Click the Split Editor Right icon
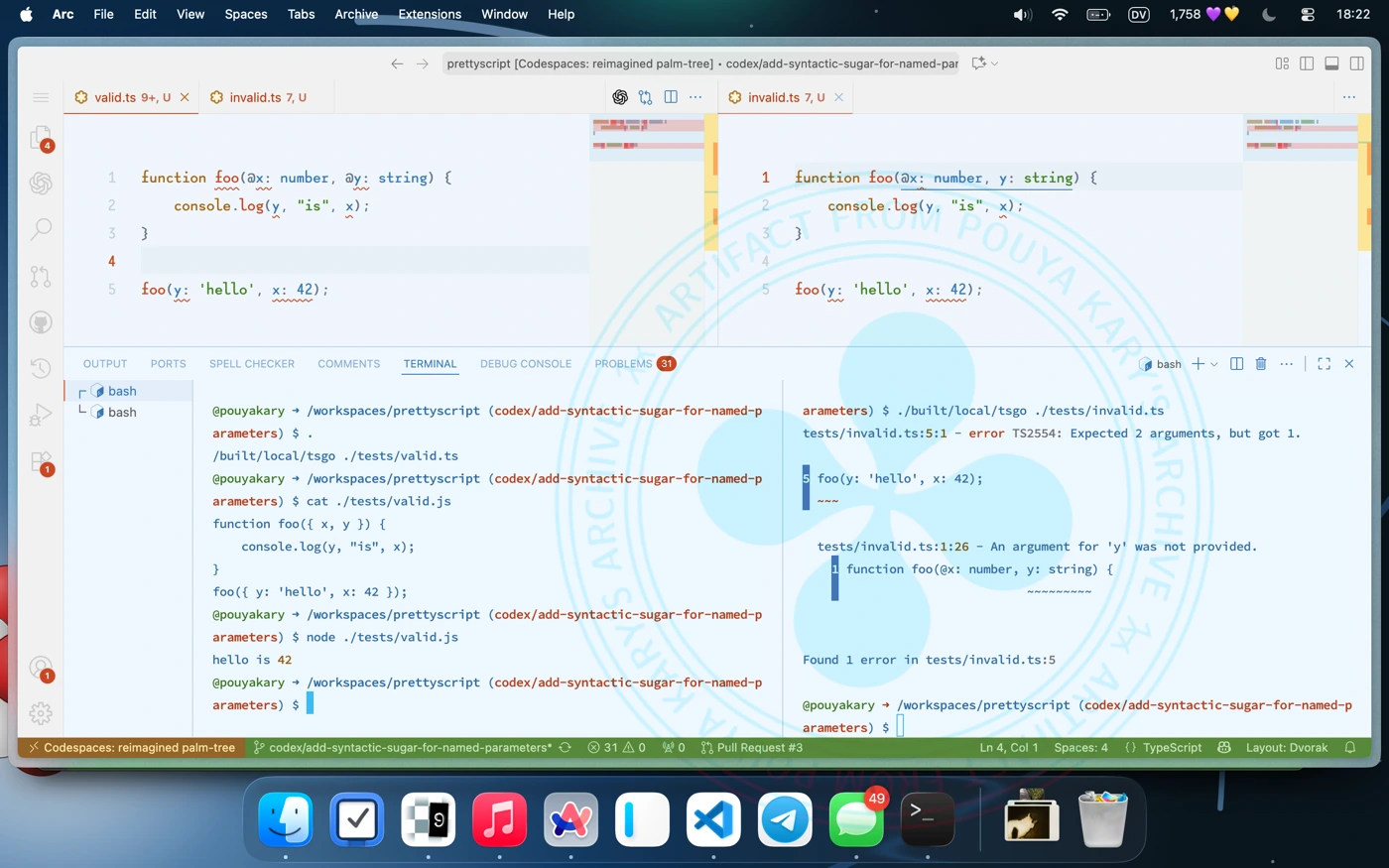This screenshot has height=868, width=1389. point(671,97)
